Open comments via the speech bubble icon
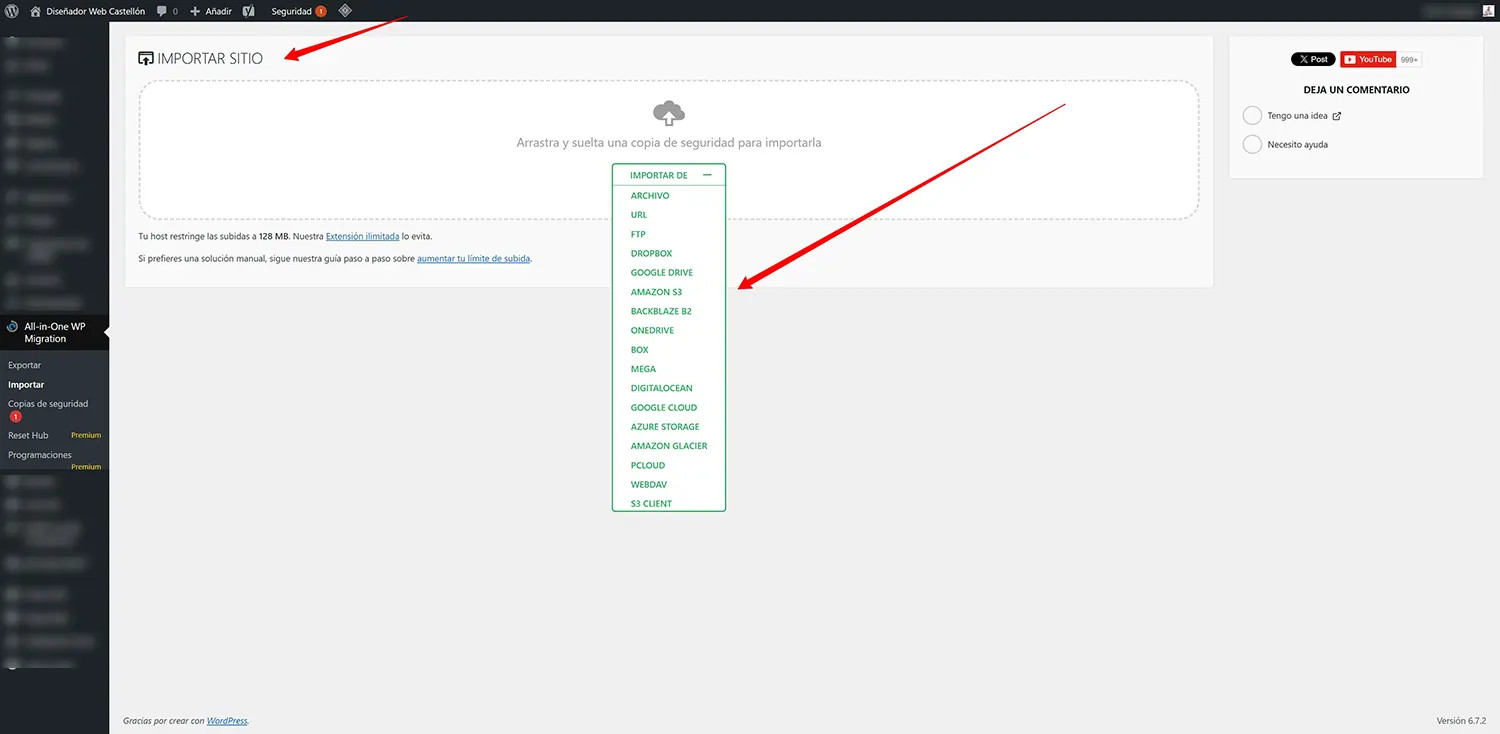Viewport: 1500px width, 734px height. pyautogui.click(x=160, y=11)
